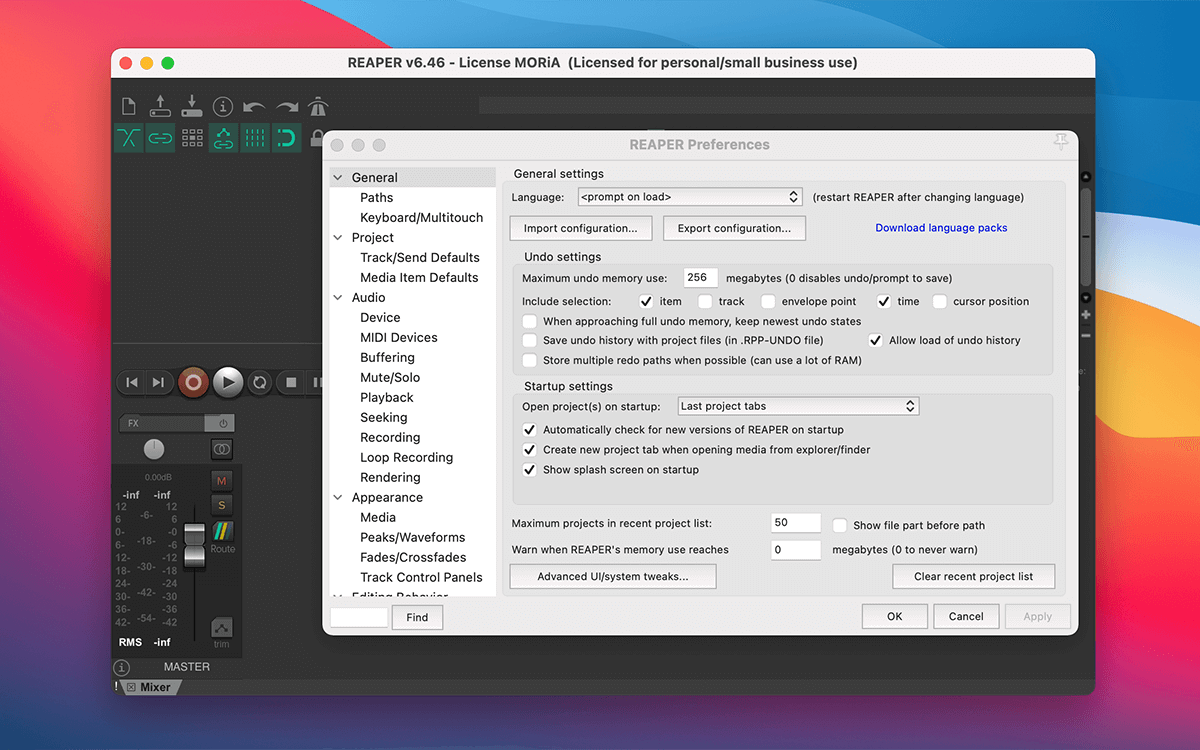Collapse the Appearance tree section
This screenshot has height=750, width=1200.
pos(338,498)
